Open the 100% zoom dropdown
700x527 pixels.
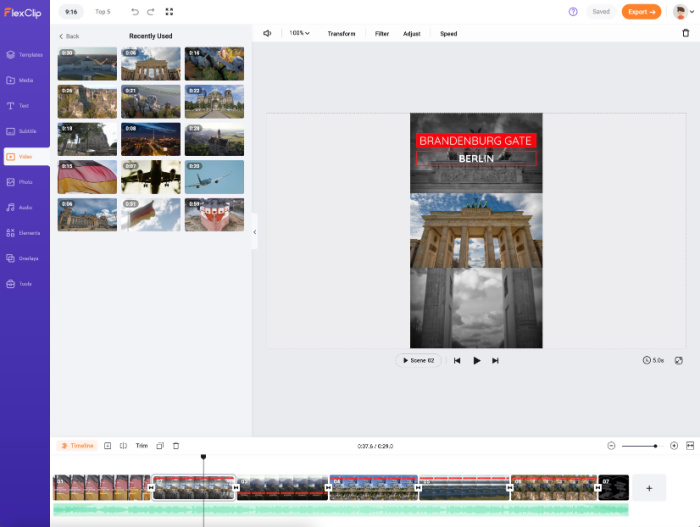click(299, 33)
